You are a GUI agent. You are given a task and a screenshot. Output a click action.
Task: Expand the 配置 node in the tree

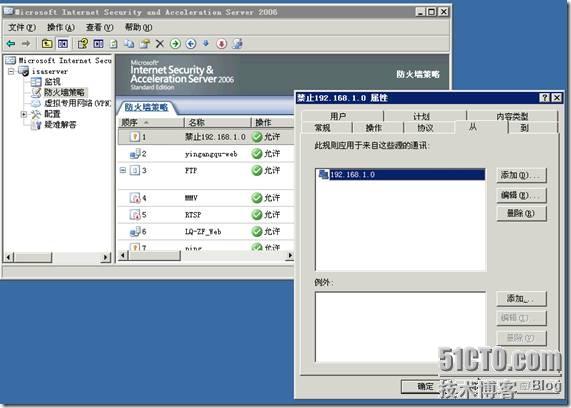24,114
